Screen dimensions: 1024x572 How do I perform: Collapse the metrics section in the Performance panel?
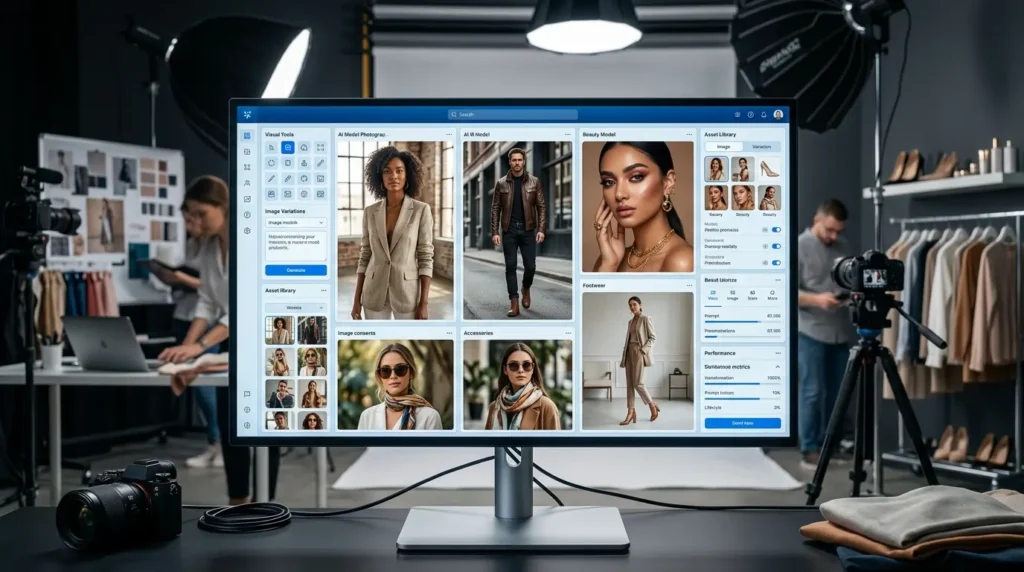(x=777, y=367)
